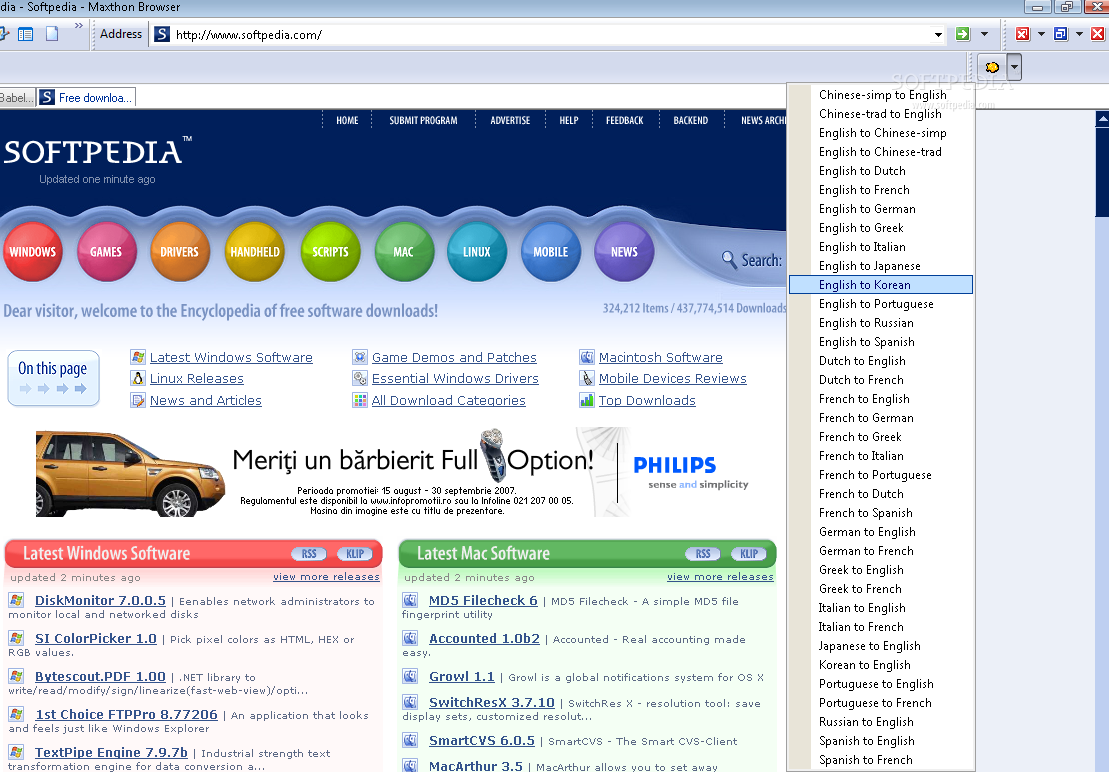Click the sidebar panel toolbar icon
Viewport: 1109px width, 772px height.
click(25, 34)
